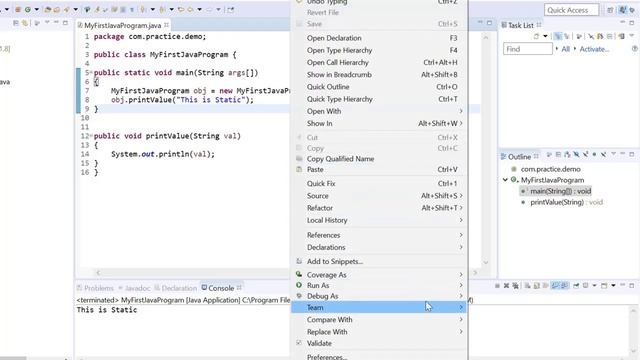Open the Open Console dropdown arrow
The height and width of the screenshot is (360, 640).
[x=613, y=285]
